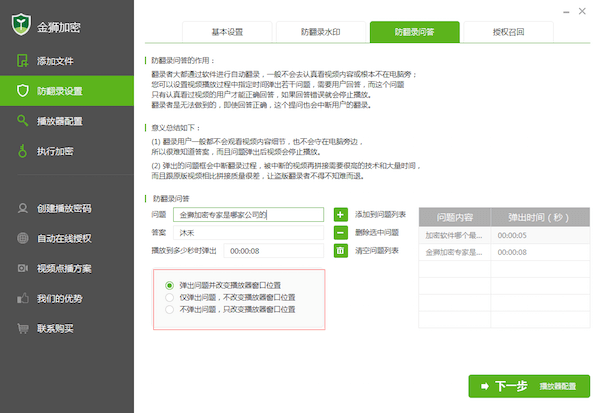Viewport: 600px width, 413px height.
Task: Open 视频点播方案 in the sidebar
Action: point(67,268)
